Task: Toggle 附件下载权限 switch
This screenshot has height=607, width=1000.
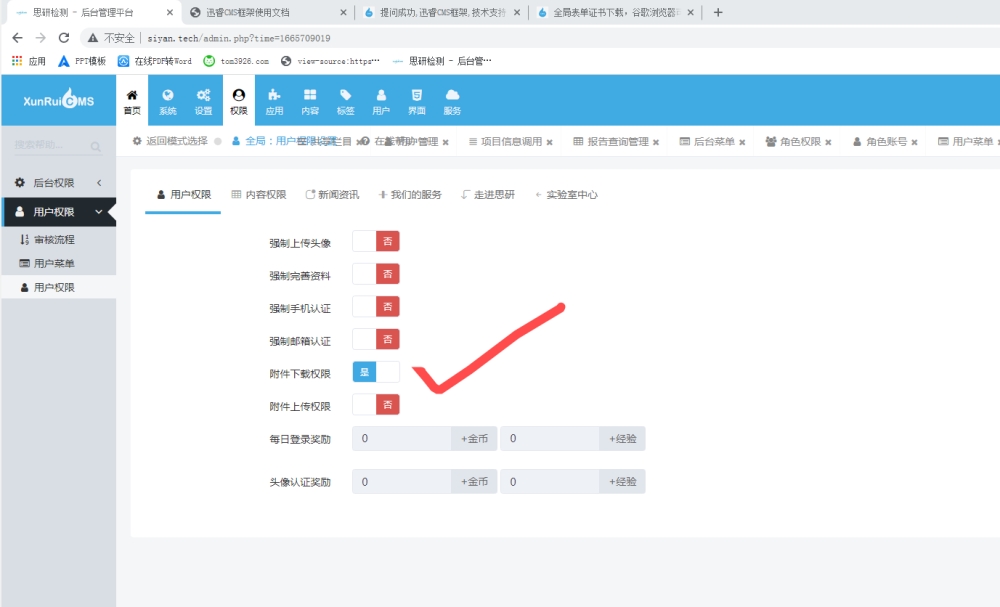Action: 376,372
